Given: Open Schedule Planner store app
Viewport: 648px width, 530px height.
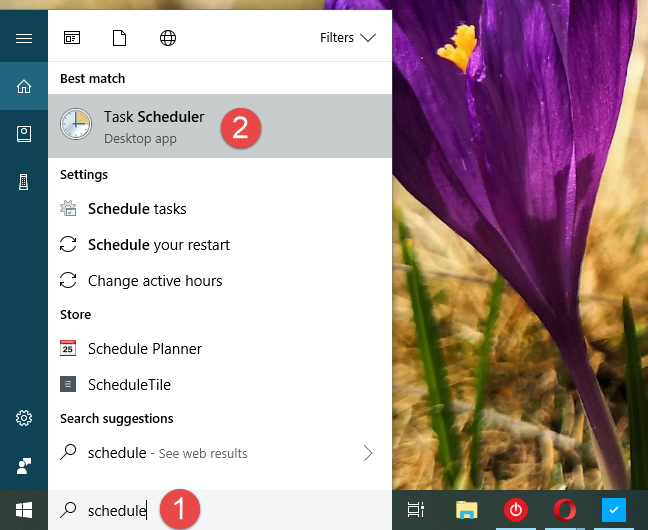Looking at the screenshot, I should click(x=145, y=349).
